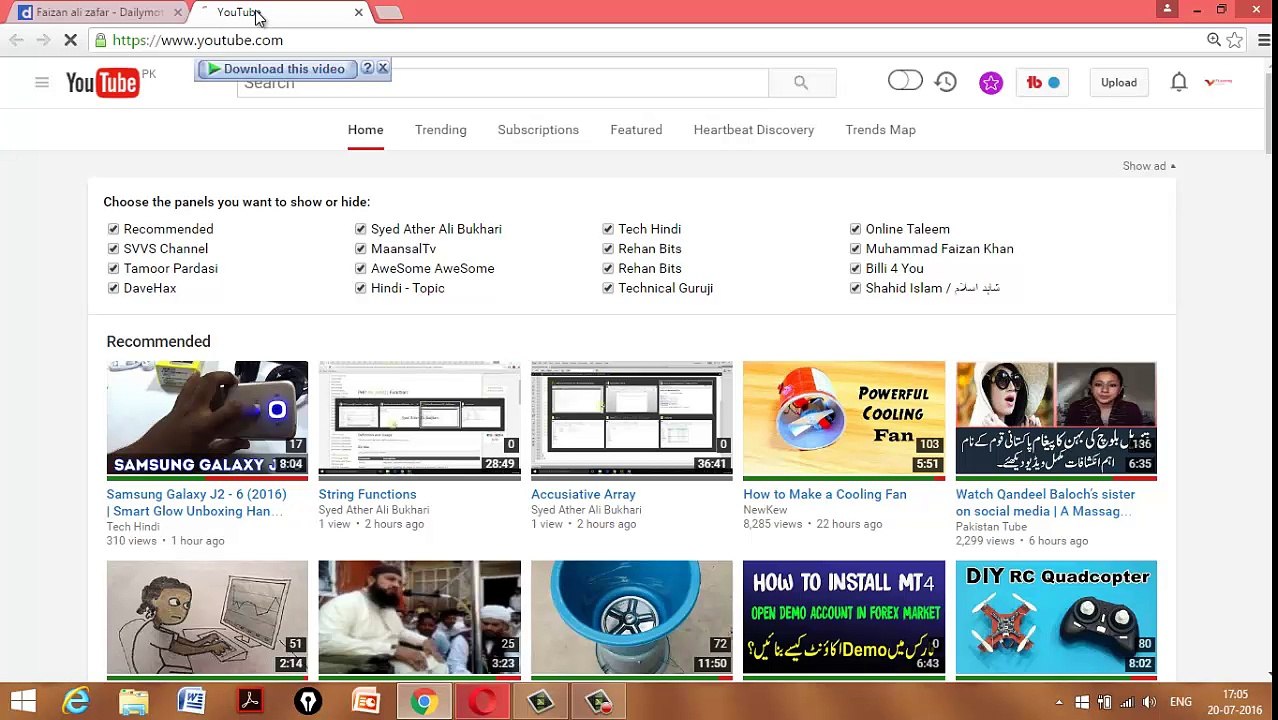Click the address bar URL
The height and width of the screenshot is (720, 1278).
point(198,40)
